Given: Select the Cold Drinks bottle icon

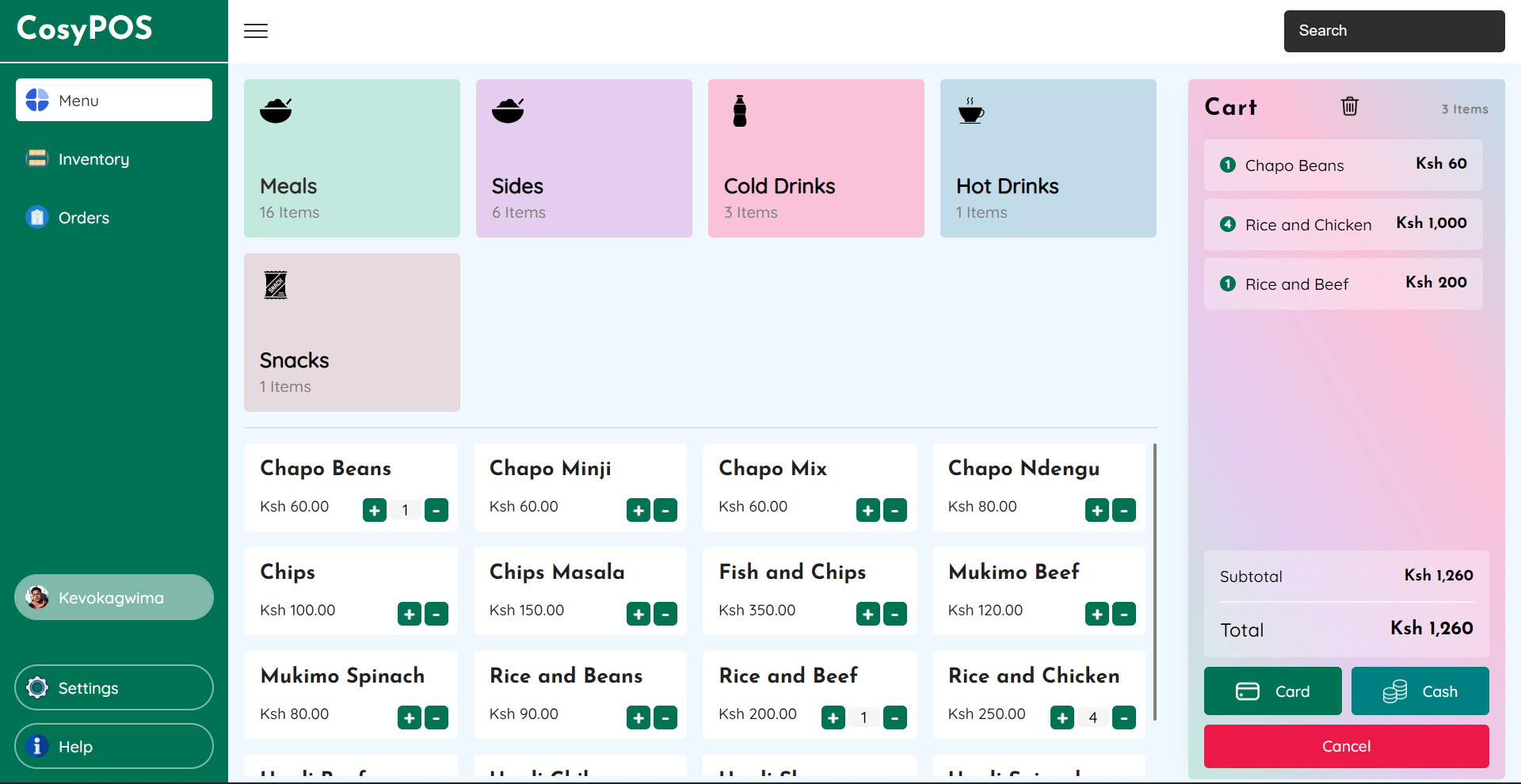Looking at the screenshot, I should point(739,111).
